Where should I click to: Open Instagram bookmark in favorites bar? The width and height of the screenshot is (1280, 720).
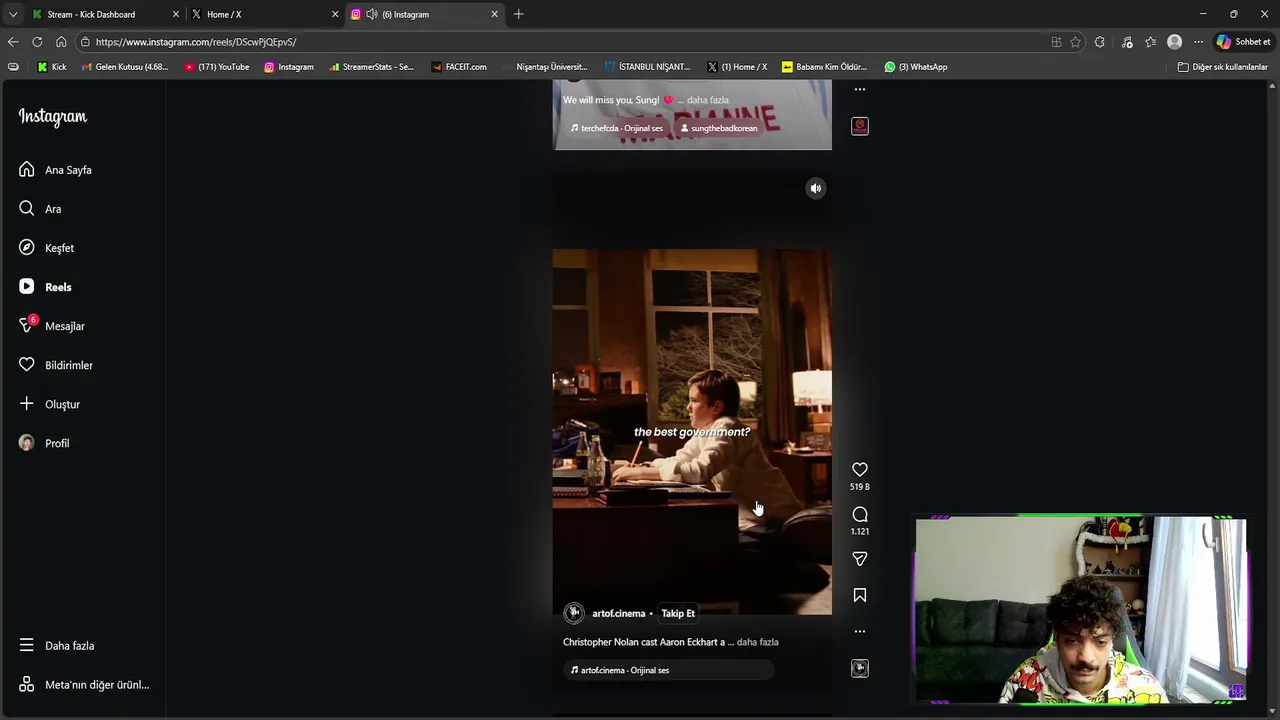click(289, 67)
